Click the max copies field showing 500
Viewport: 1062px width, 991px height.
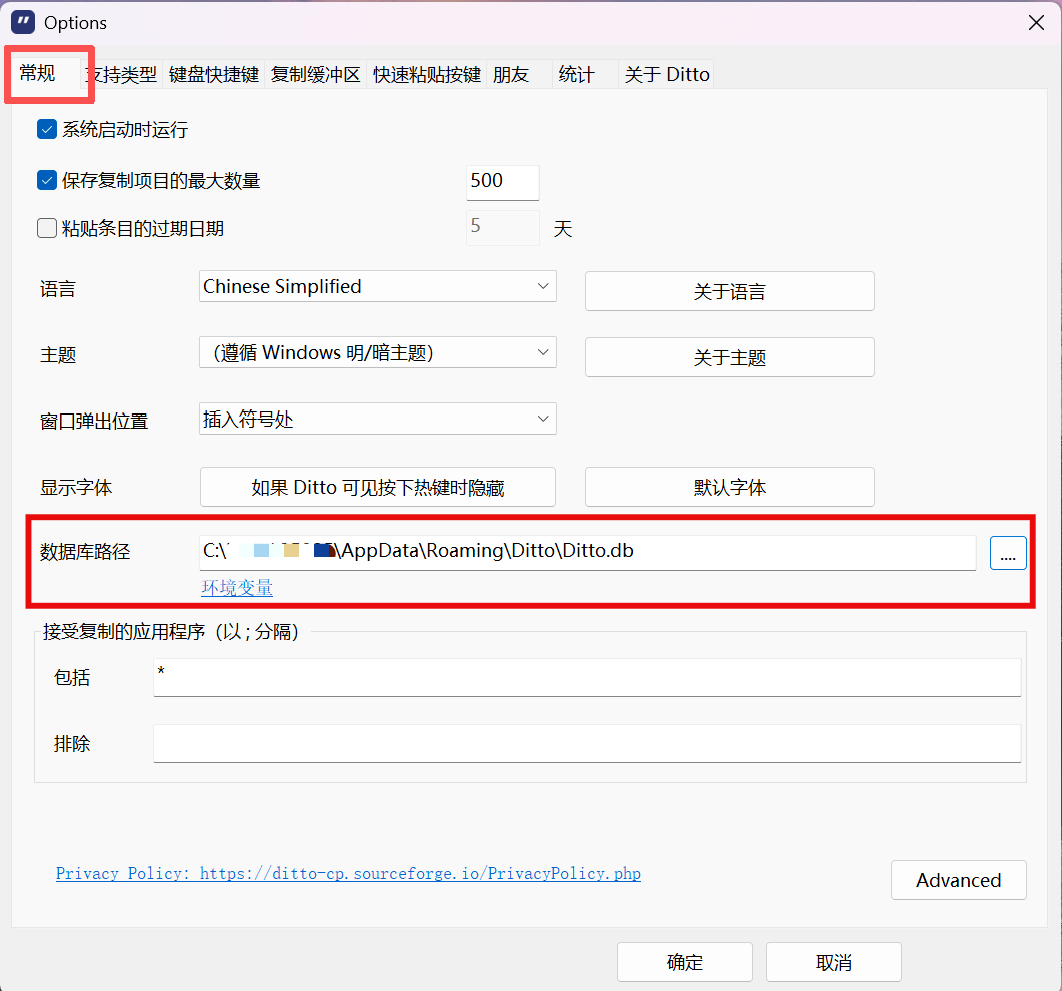[x=503, y=182]
